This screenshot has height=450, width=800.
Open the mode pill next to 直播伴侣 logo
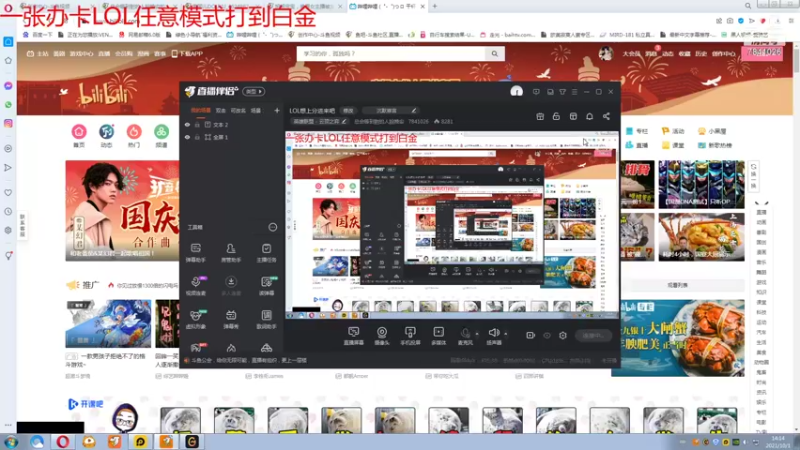[254, 91]
